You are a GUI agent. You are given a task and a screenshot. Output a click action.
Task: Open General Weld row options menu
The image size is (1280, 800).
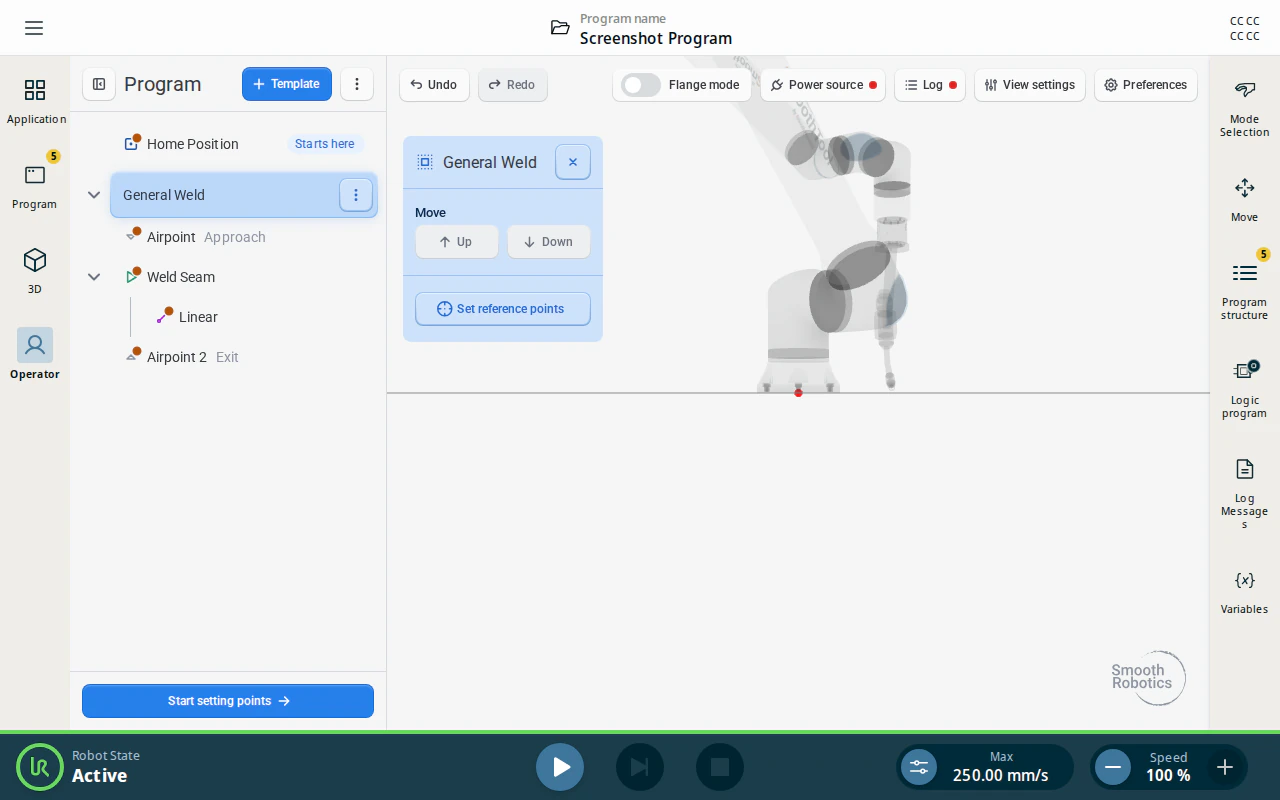[x=356, y=195]
